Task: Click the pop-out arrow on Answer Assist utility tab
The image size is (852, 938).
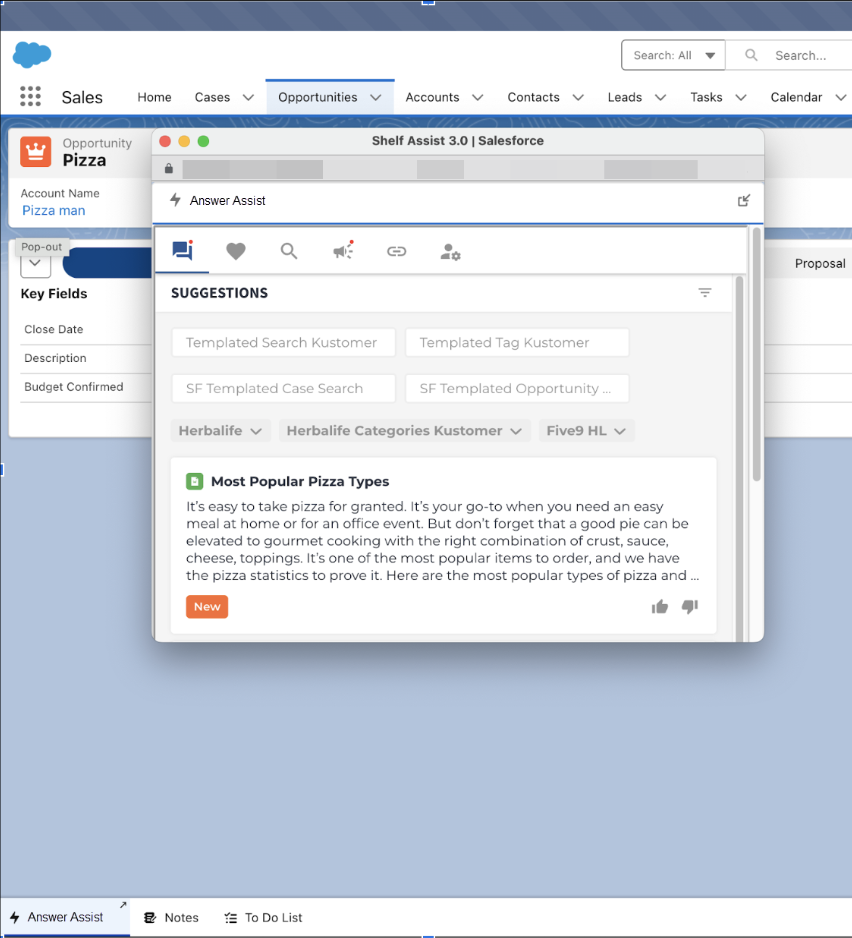Action: pyautogui.click(x=123, y=905)
